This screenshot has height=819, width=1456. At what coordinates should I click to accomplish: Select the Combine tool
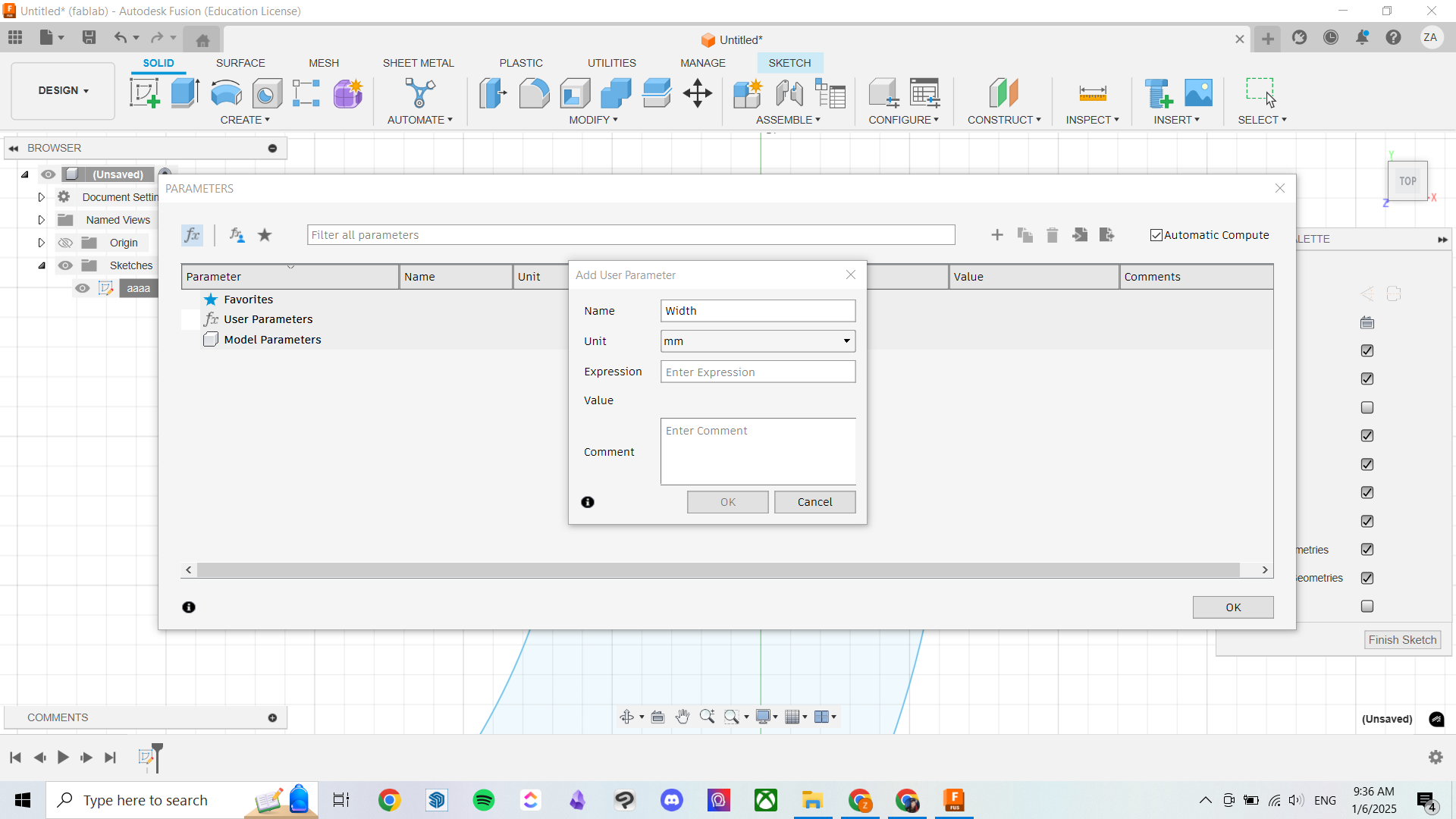[616, 93]
